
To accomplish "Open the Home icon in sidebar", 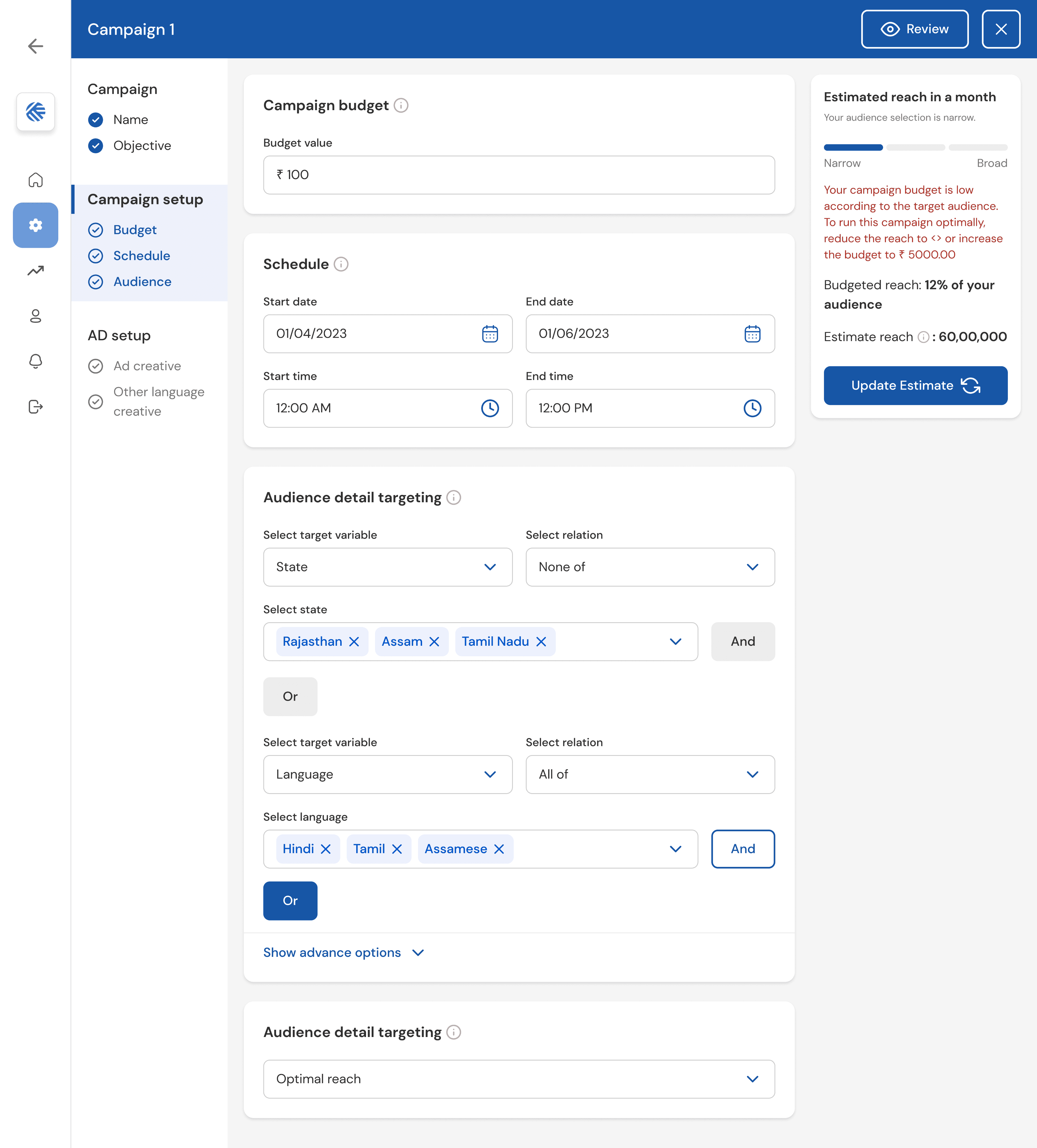I will point(35,180).
